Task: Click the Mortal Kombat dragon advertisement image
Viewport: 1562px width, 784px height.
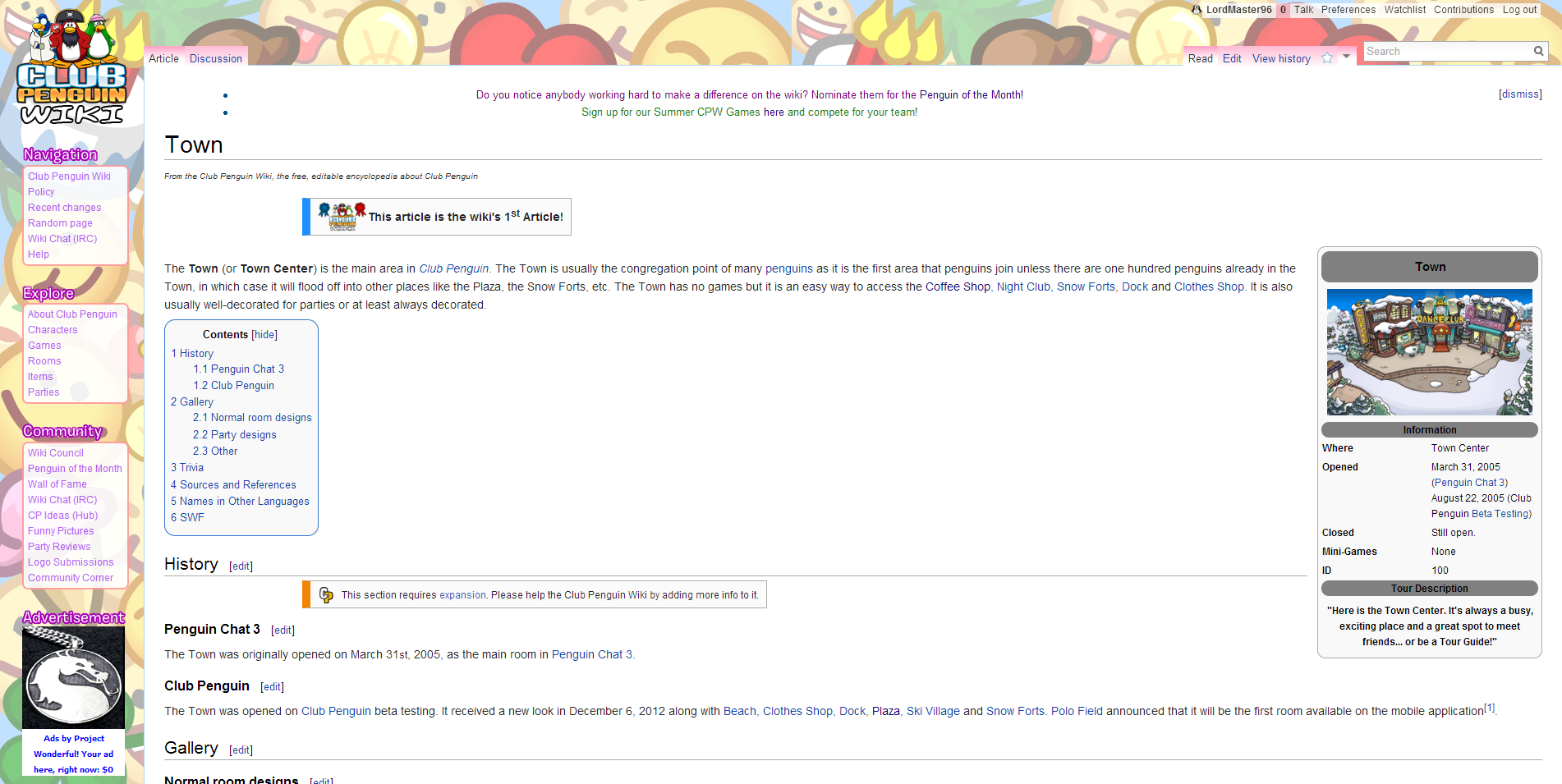Action: (74, 678)
